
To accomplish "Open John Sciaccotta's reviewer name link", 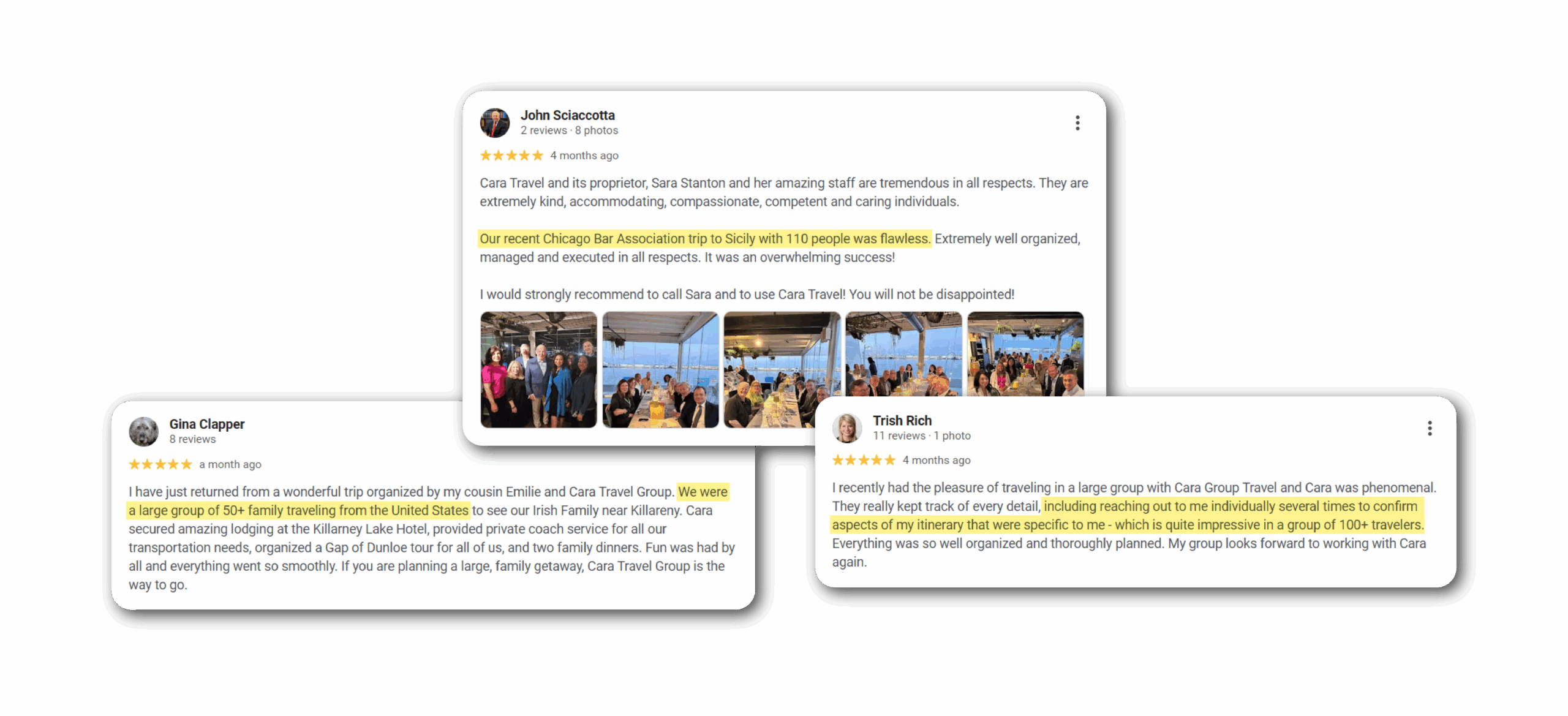I will [568, 115].
